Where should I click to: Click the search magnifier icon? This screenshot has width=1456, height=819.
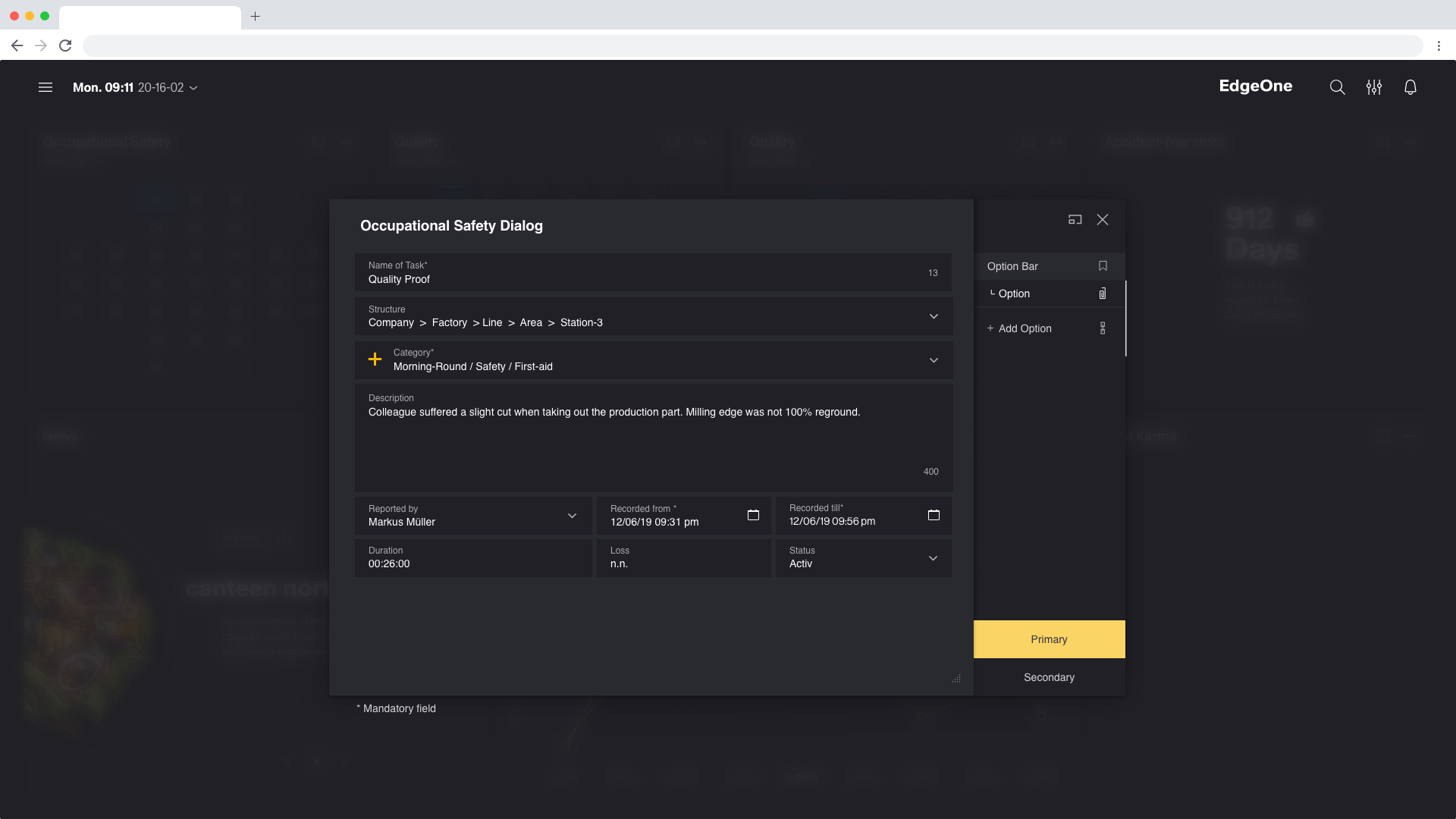coord(1337,87)
